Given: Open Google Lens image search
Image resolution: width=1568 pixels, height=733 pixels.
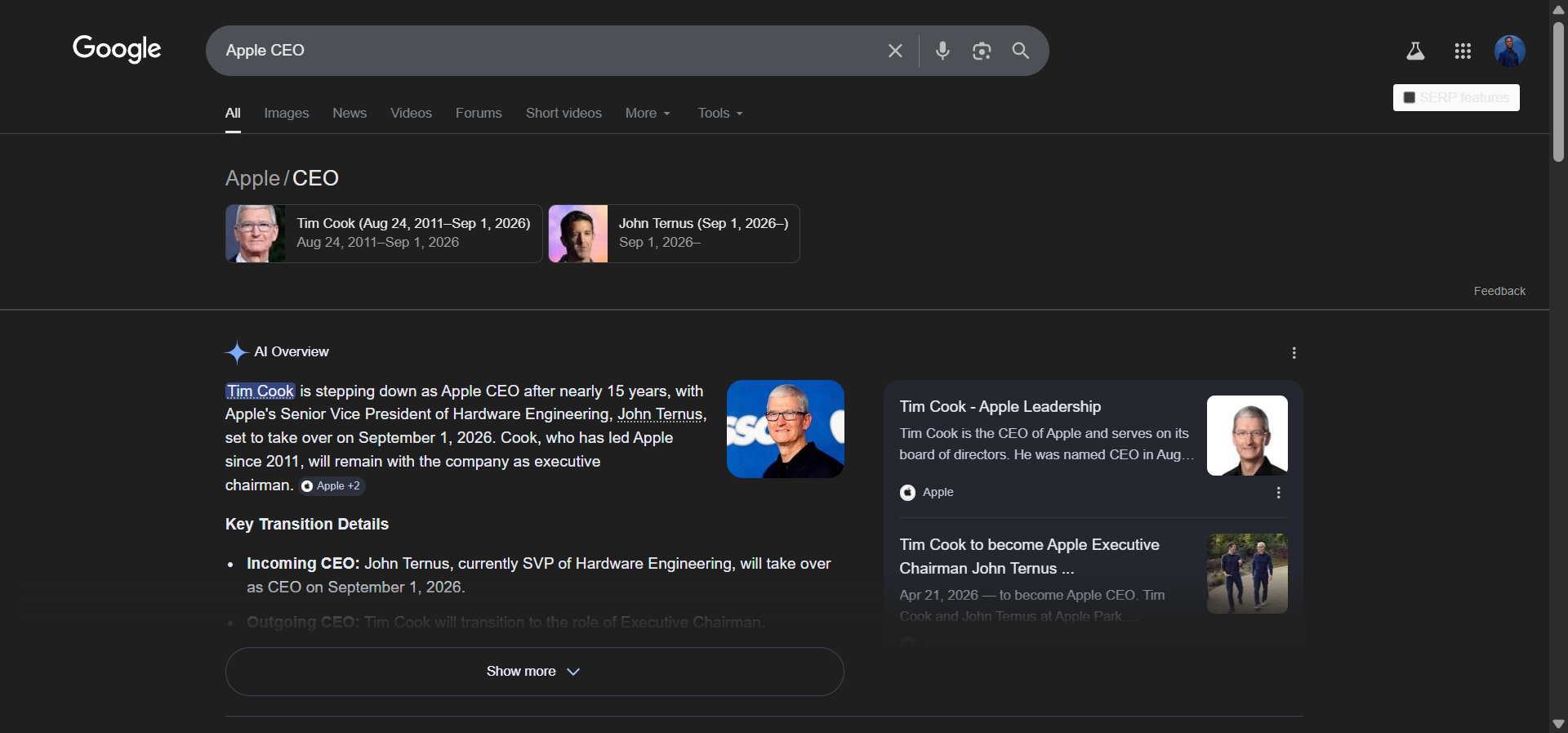Looking at the screenshot, I should pos(982,51).
